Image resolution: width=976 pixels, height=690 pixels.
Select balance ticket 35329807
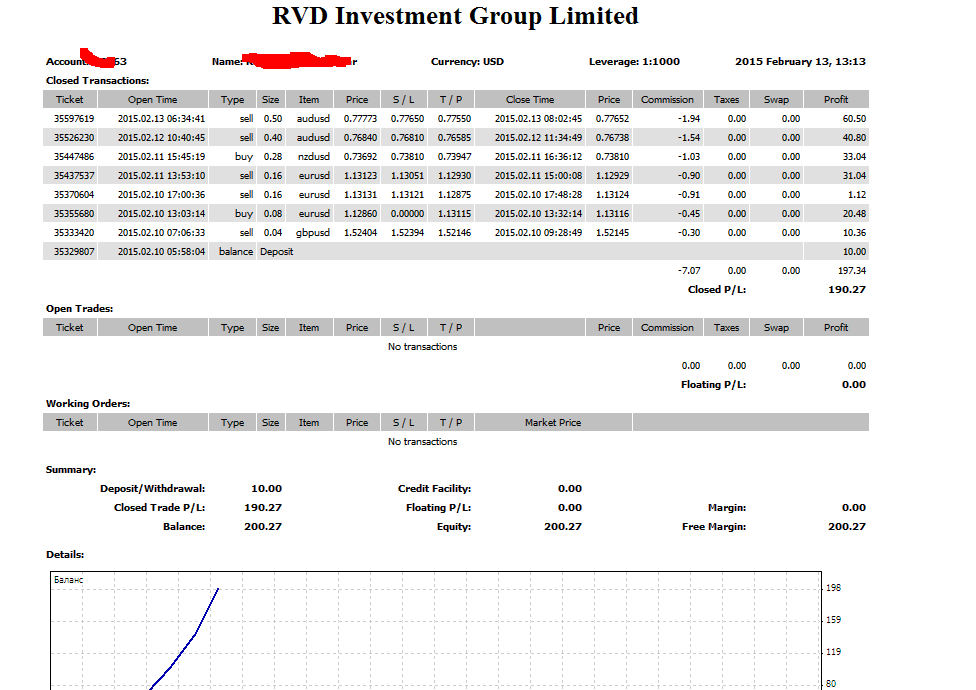click(x=73, y=251)
